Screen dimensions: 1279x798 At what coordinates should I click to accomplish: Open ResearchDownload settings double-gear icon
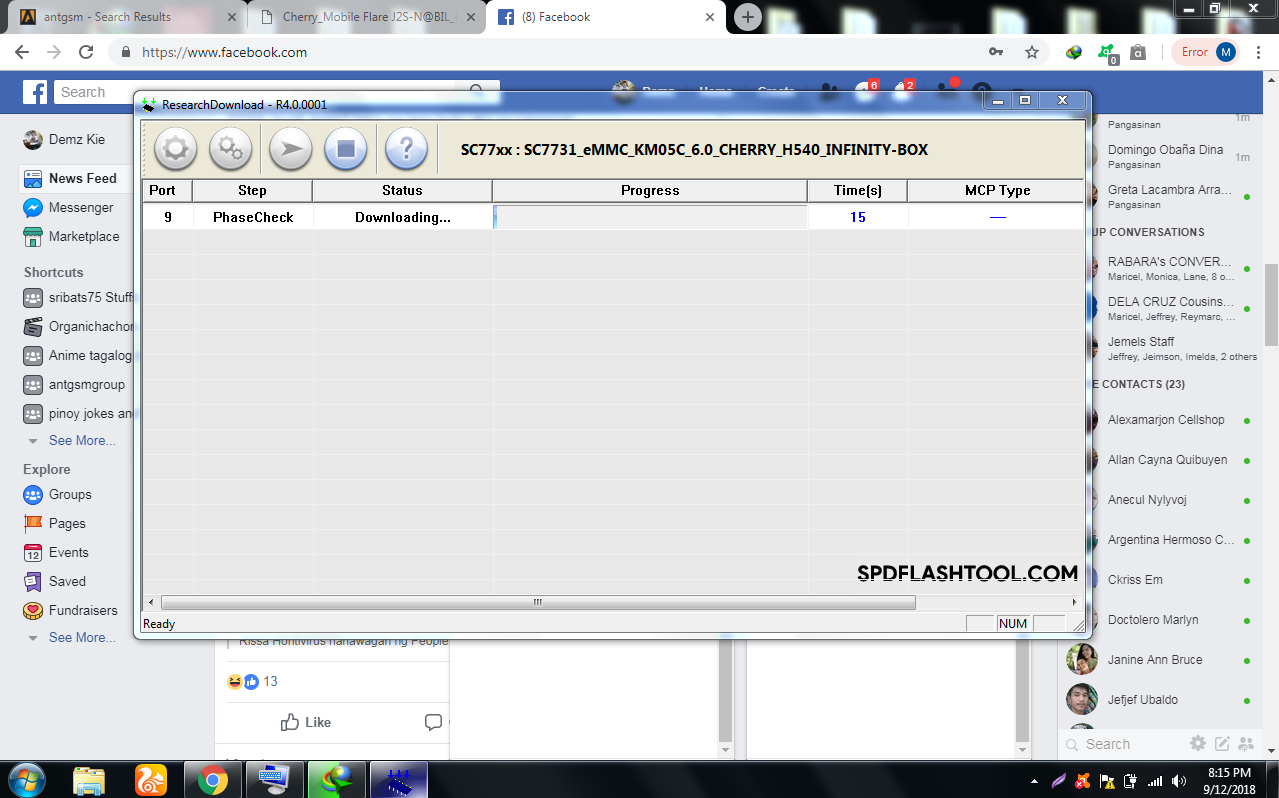point(231,149)
